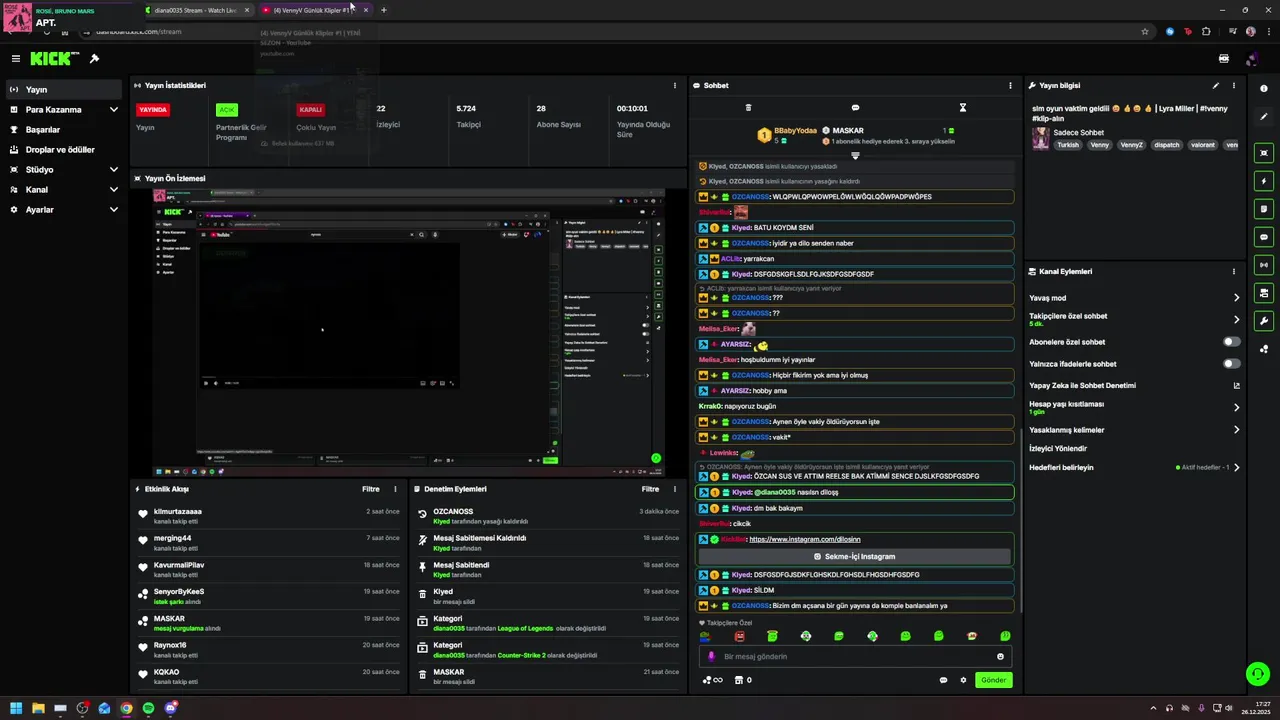Click the wrench icon in right rail
The image size is (1280, 720).
point(1264,321)
